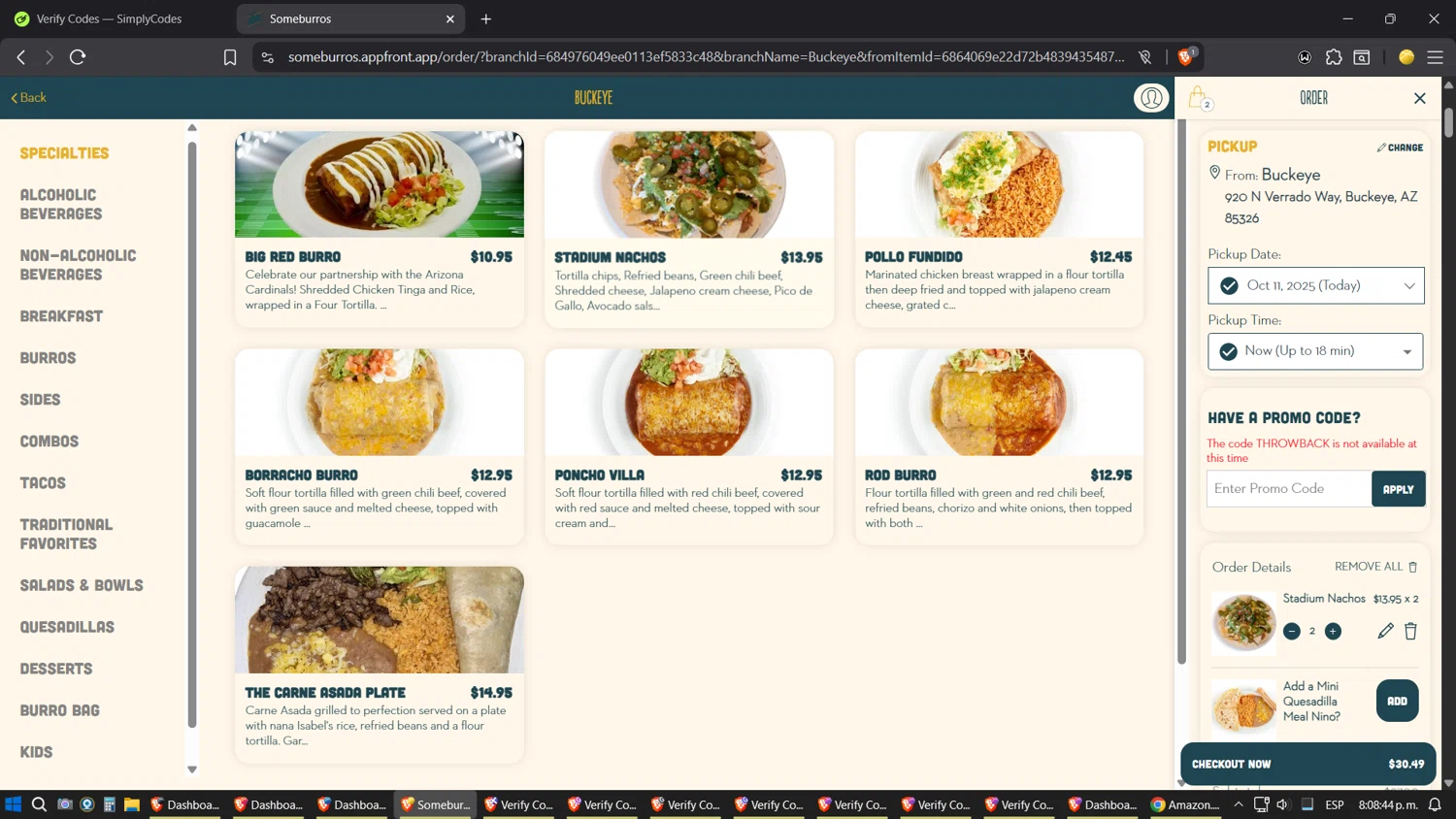This screenshot has width=1456, height=819.
Task: Open browser extensions puzzle icon
Action: 1334,57
